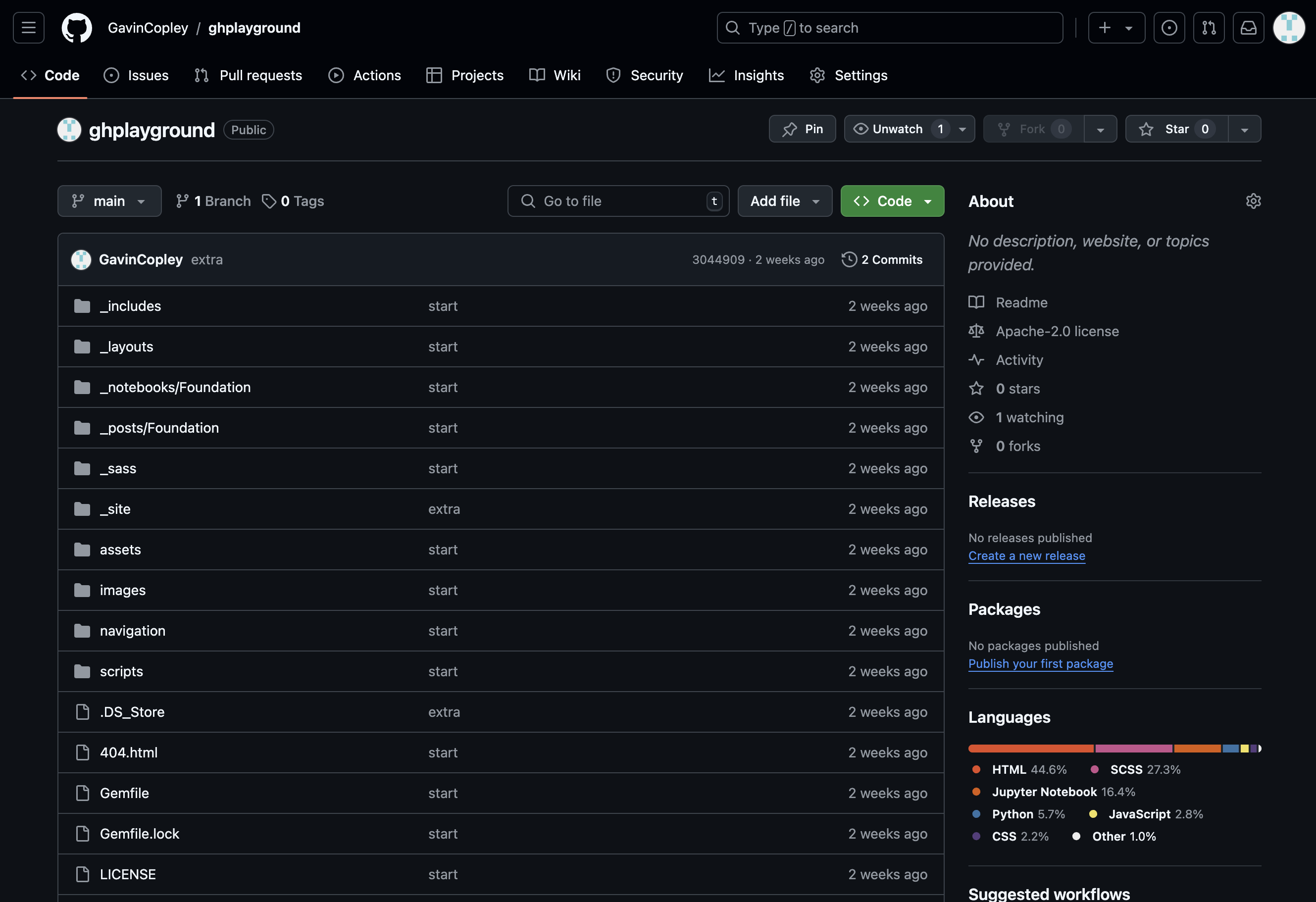This screenshot has width=1316, height=902.
Task: Open the Gemfile file
Action: point(124,793)
